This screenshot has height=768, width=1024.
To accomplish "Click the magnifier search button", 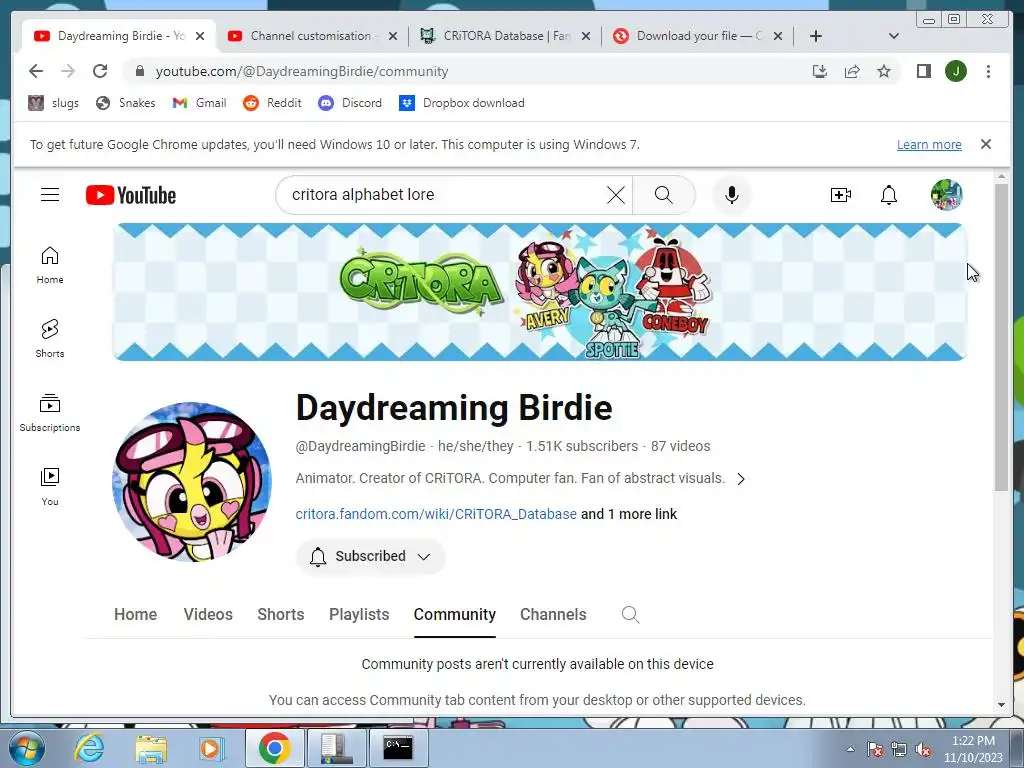I will click(x=664, y=195).
